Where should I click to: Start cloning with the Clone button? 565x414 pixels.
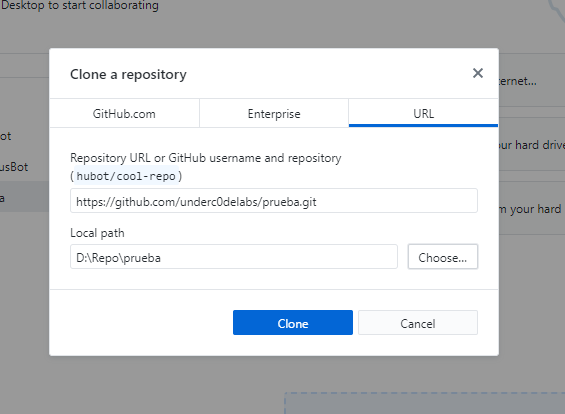pos(293,322)
